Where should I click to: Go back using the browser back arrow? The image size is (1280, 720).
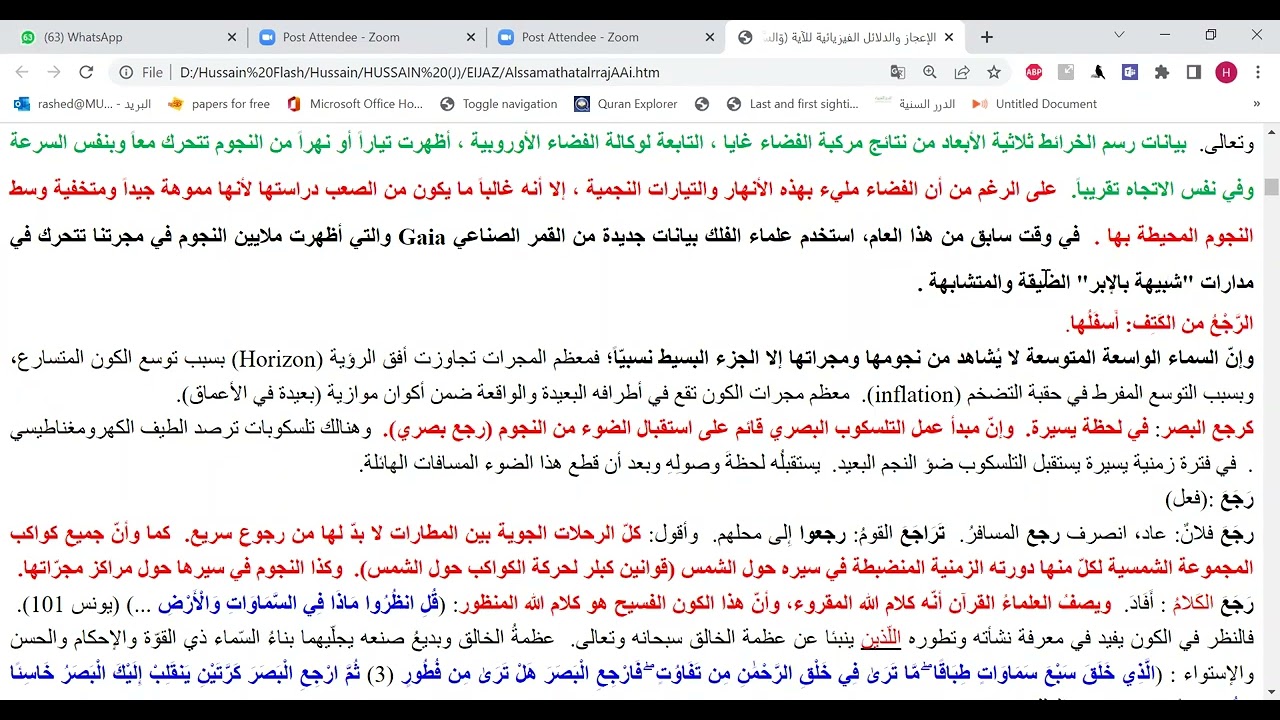coord(22,72)
